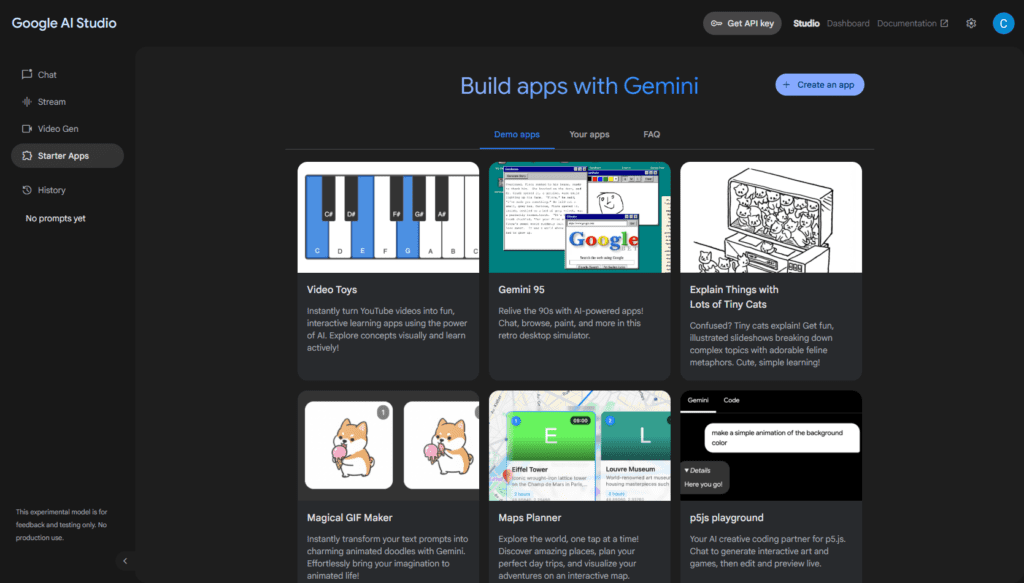Click the Build apps with Gemini heading
The width and height of the screenshot is (1024, 583).
tap(579, 86)
